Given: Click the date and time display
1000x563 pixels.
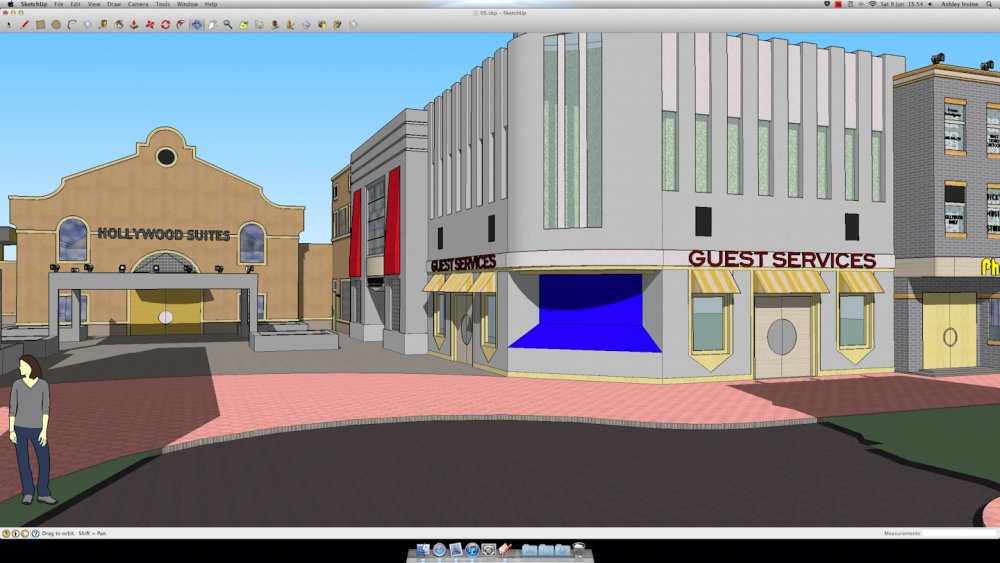Looking at the screenshot, I should 901,4.
